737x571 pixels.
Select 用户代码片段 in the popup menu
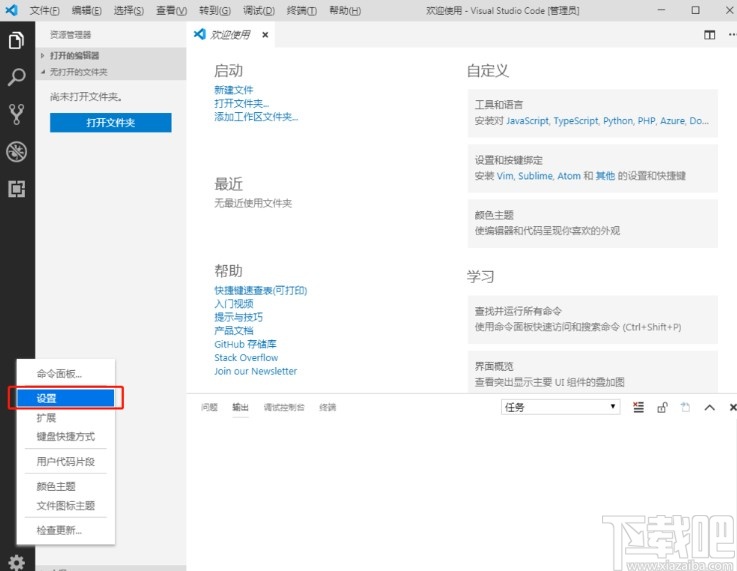(66, 461)
